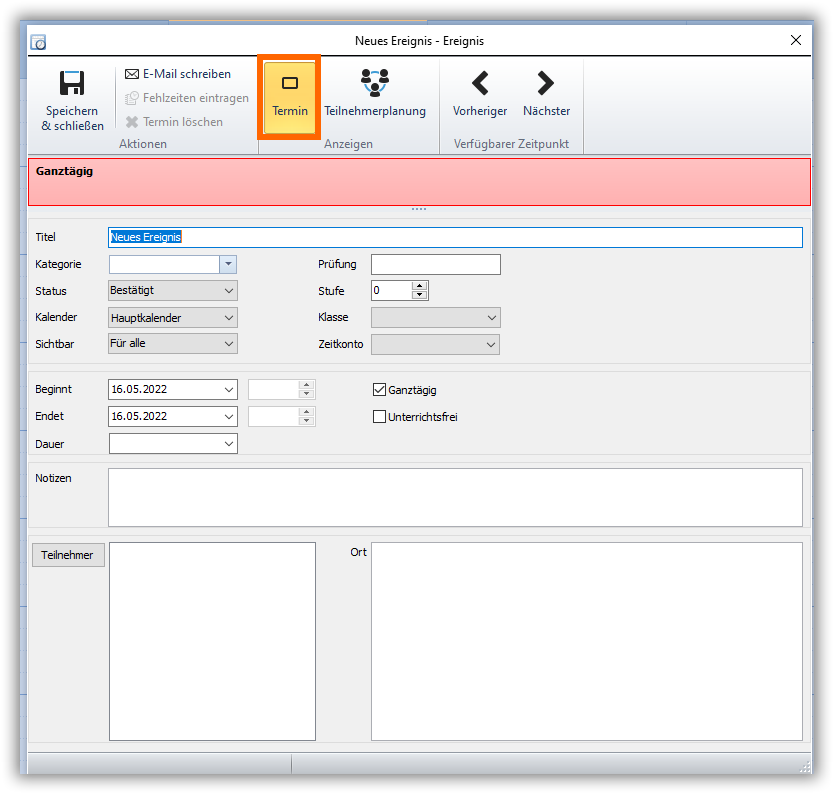Click E-Mail schreiben envelope icon

(132, 74)
